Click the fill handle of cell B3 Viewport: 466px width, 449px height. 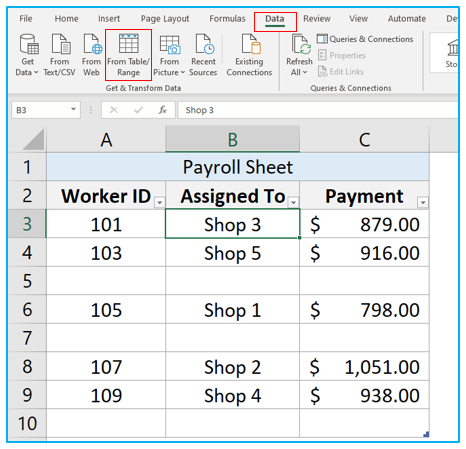point(300,238)
